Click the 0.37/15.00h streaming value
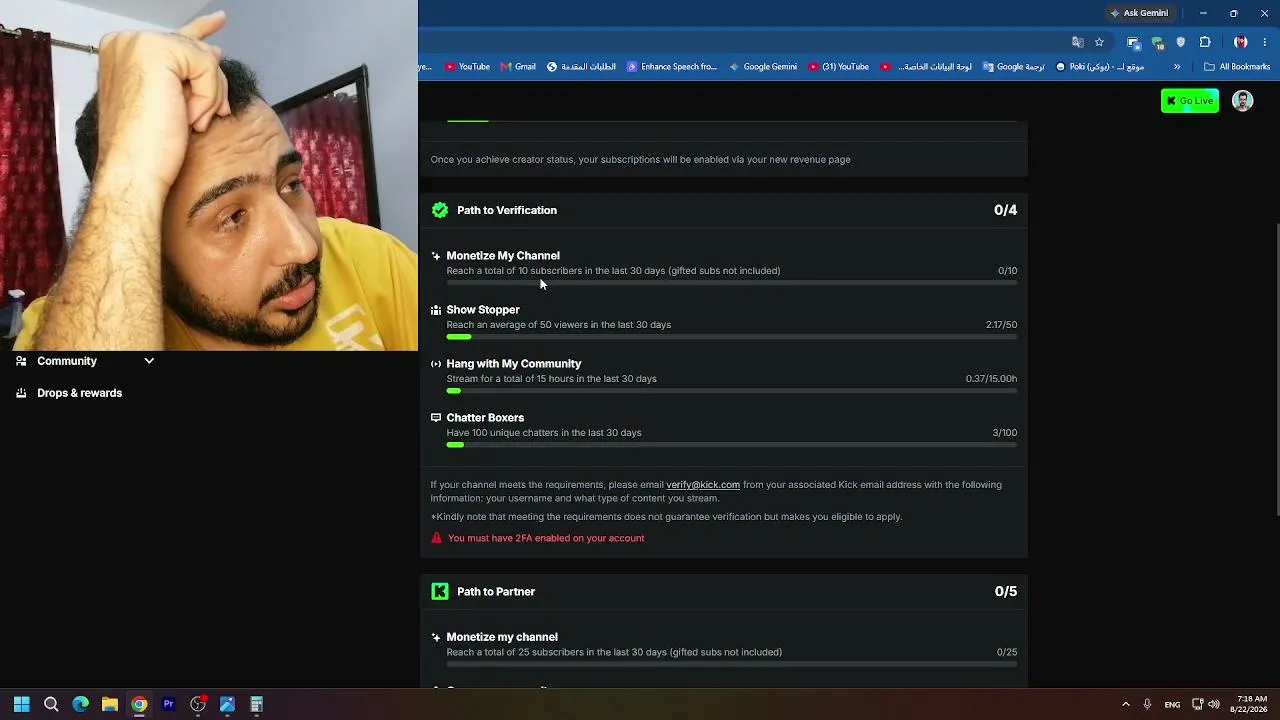This screenshot has width=1280, height=720. click(991, 379)
